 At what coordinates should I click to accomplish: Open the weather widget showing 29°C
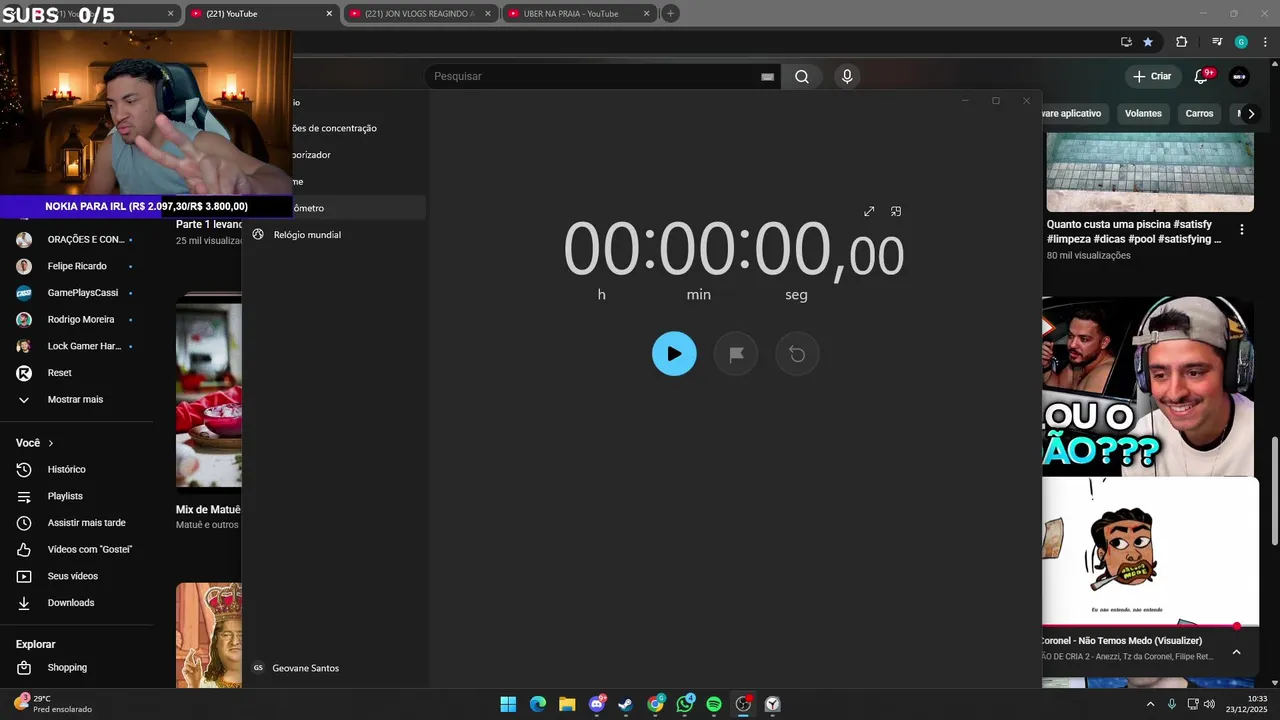click(52, 704)
